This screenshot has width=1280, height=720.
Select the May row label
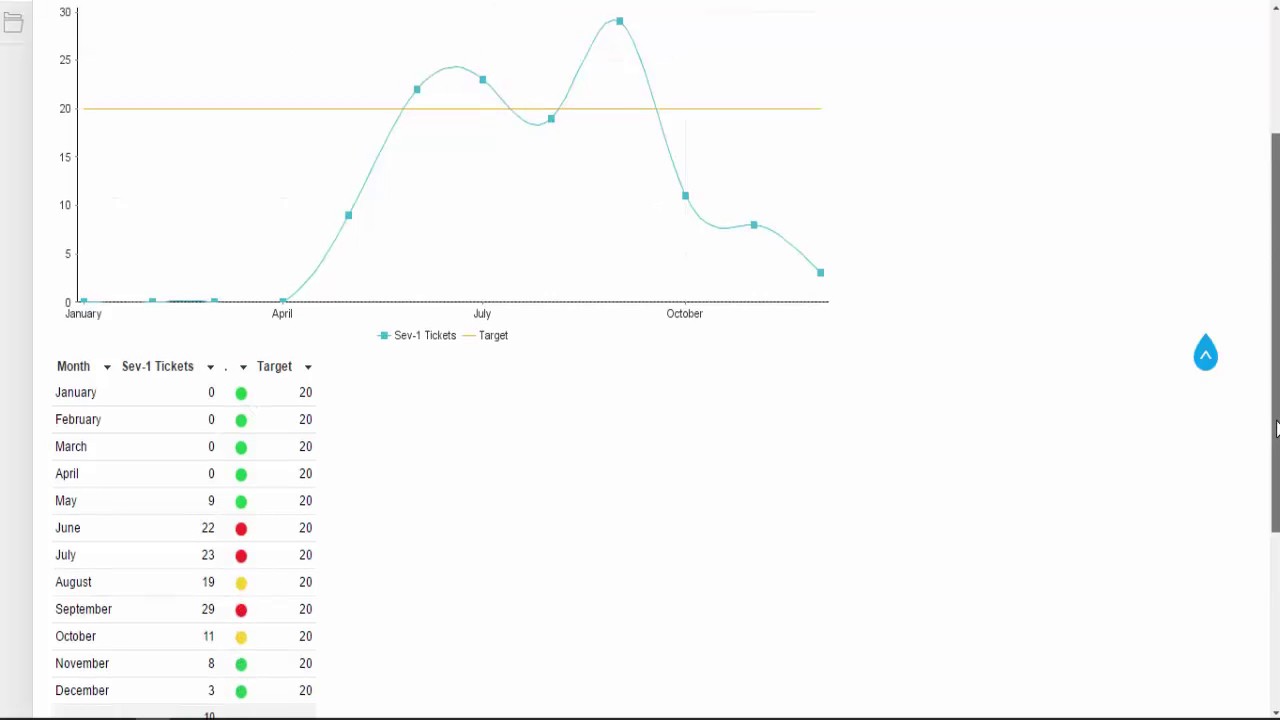point(66,500)
